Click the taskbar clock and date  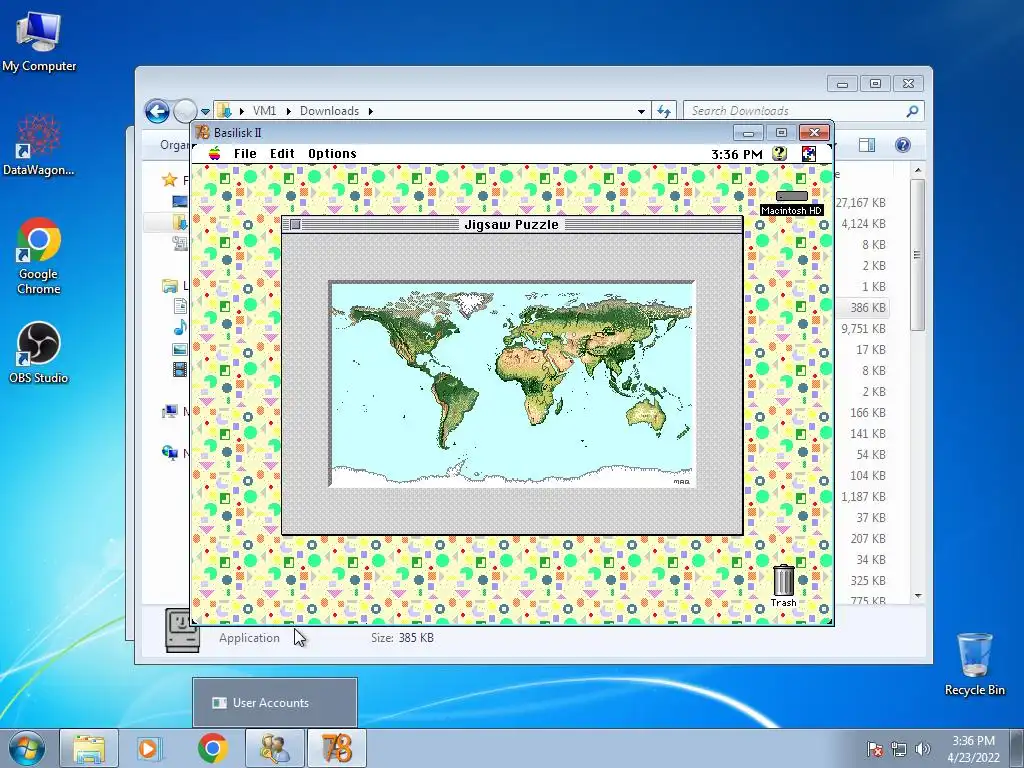click(973, 749)
